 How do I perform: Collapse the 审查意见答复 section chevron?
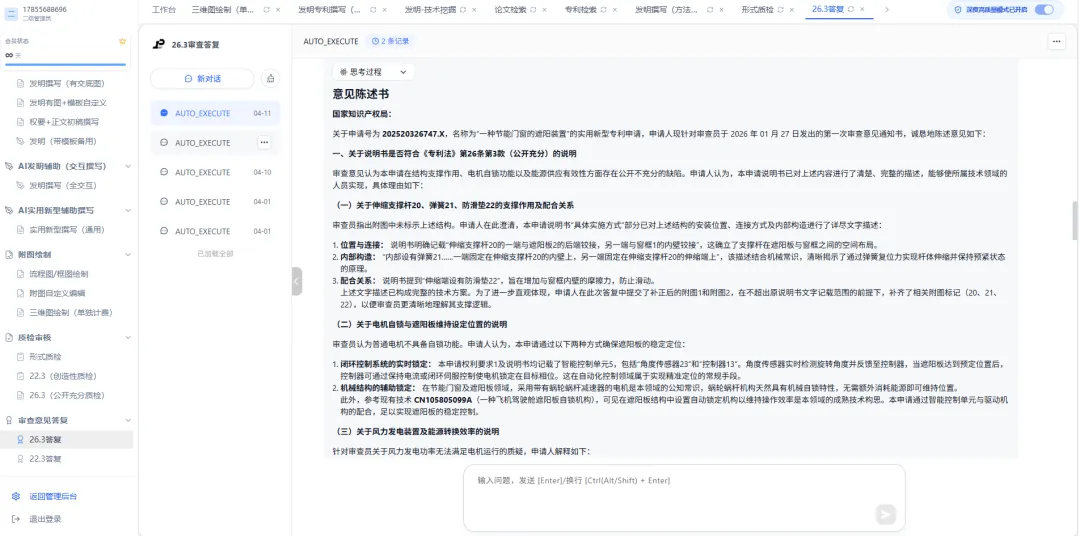pyautogui.click(x=128, y=420)
